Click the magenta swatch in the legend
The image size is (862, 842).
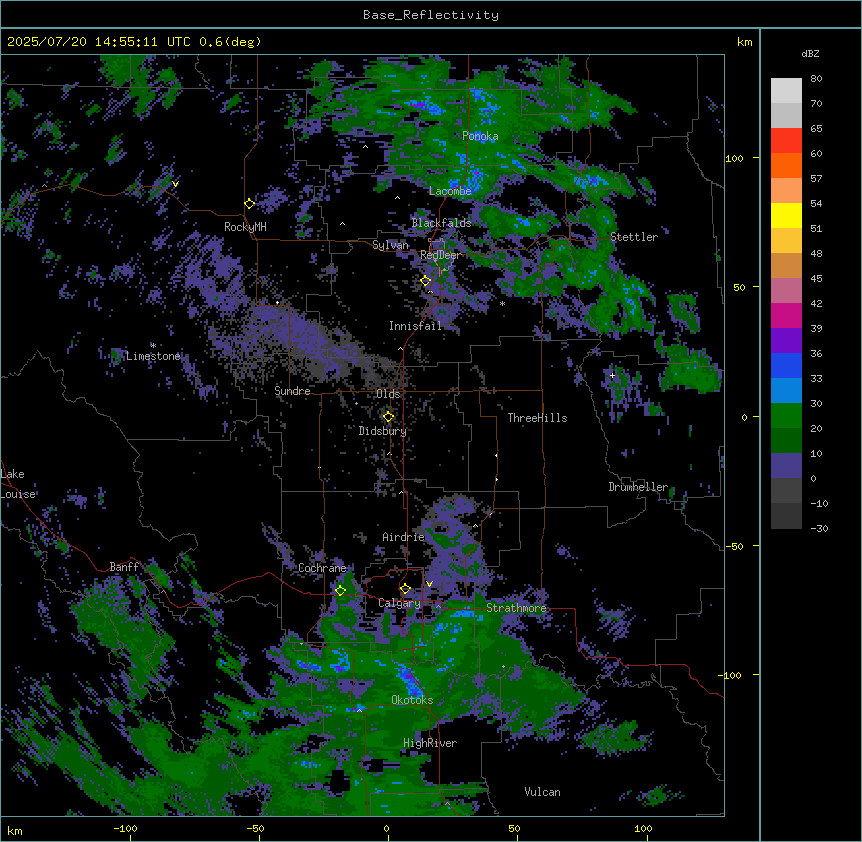[x=786, y=315]
